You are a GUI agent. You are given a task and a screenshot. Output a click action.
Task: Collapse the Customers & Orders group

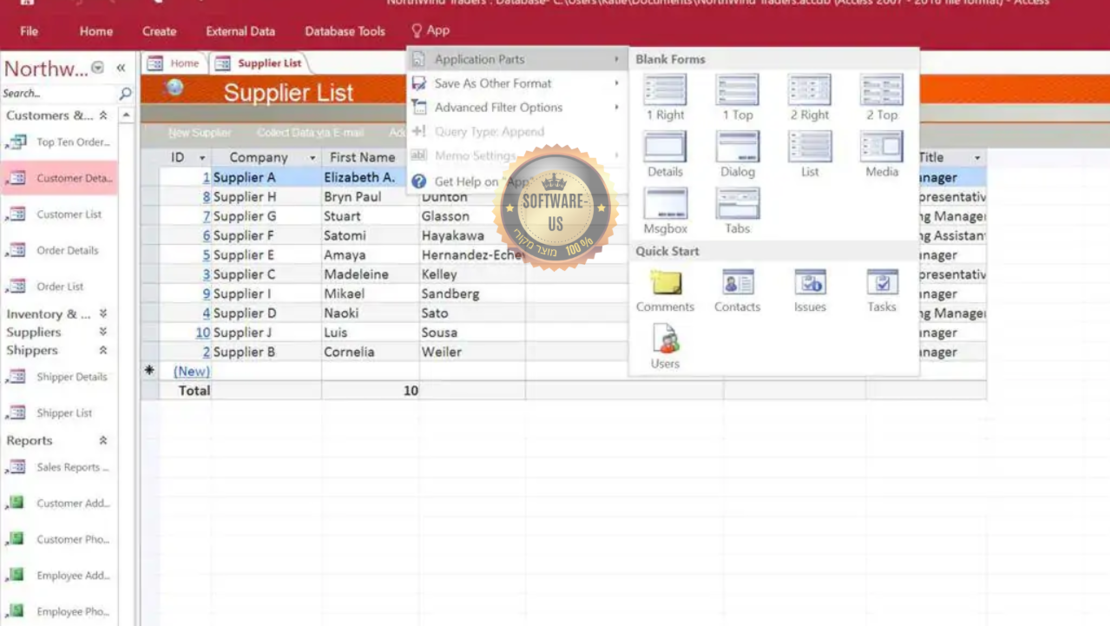click(103, 115)
